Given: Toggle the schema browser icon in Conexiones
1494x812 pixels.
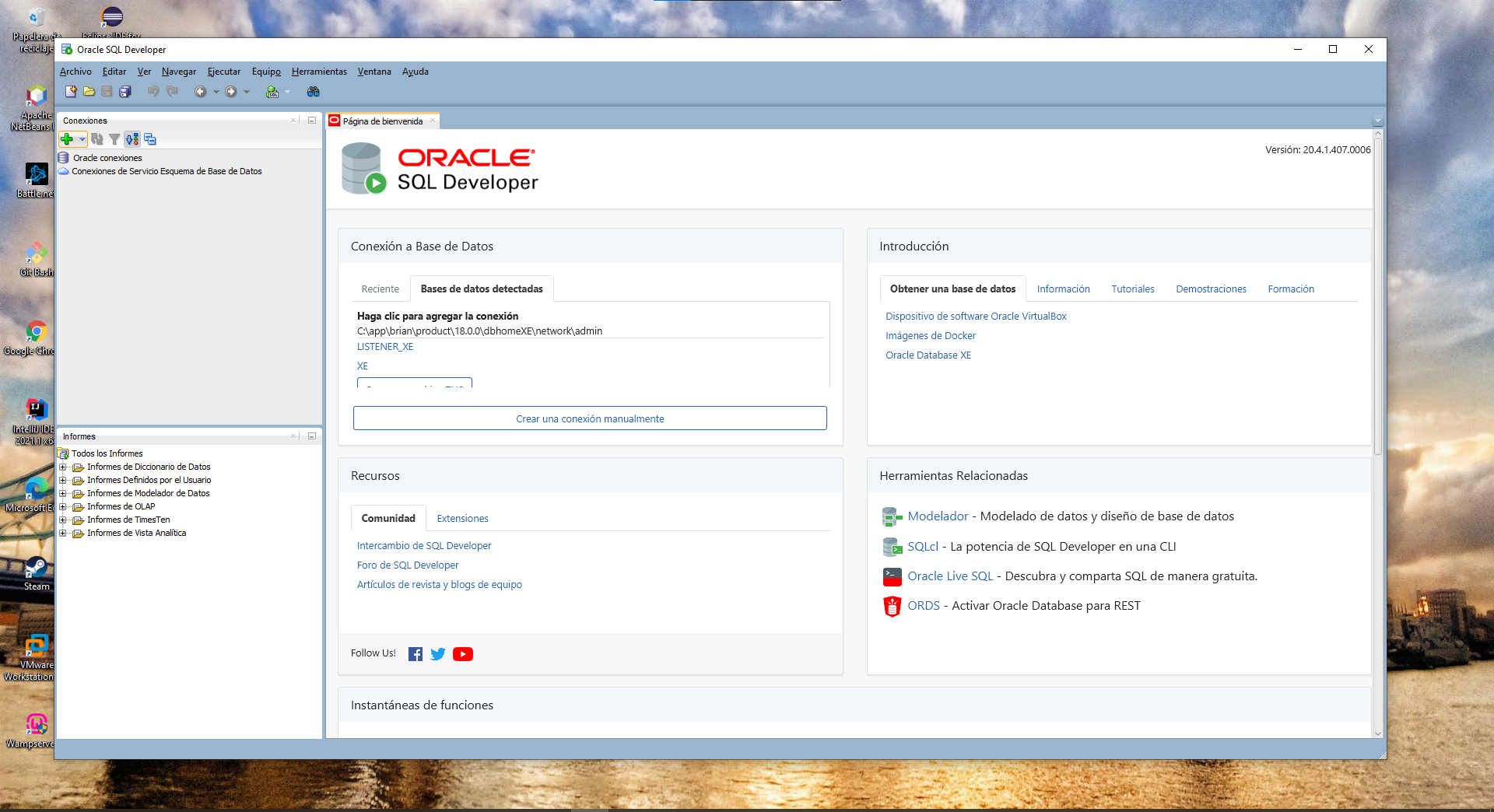Looking at the screenshot, I should click(x=132, y=139).
